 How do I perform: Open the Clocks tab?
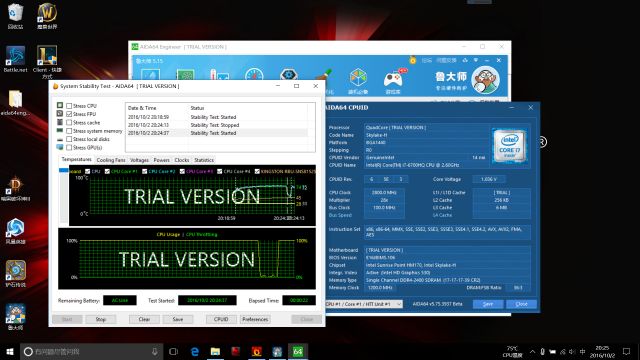point(182,160)
